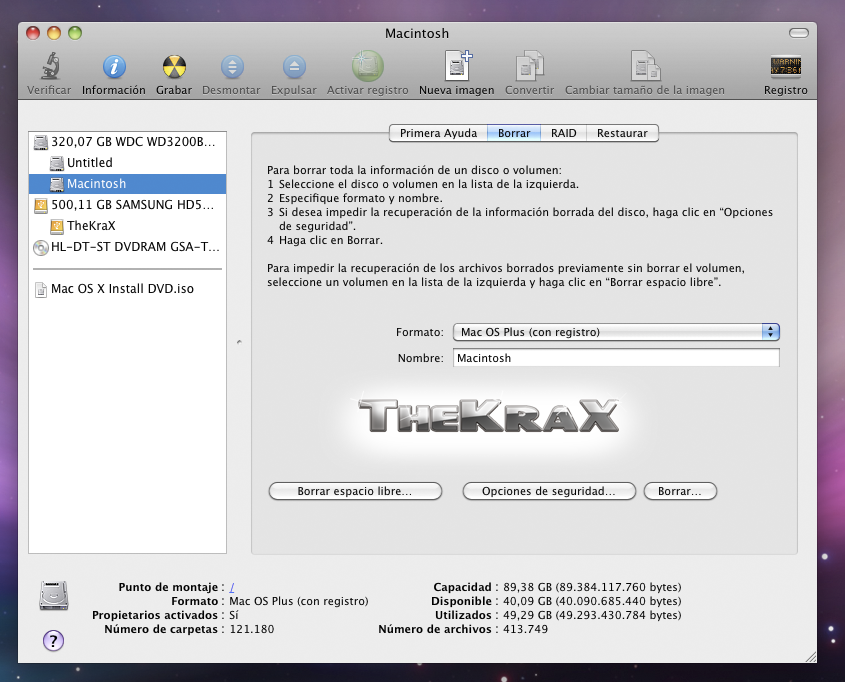Switch to the Restaurar tab
This screenshot has width=845, height=682.
pyautogui.click(x=622, y=133)
